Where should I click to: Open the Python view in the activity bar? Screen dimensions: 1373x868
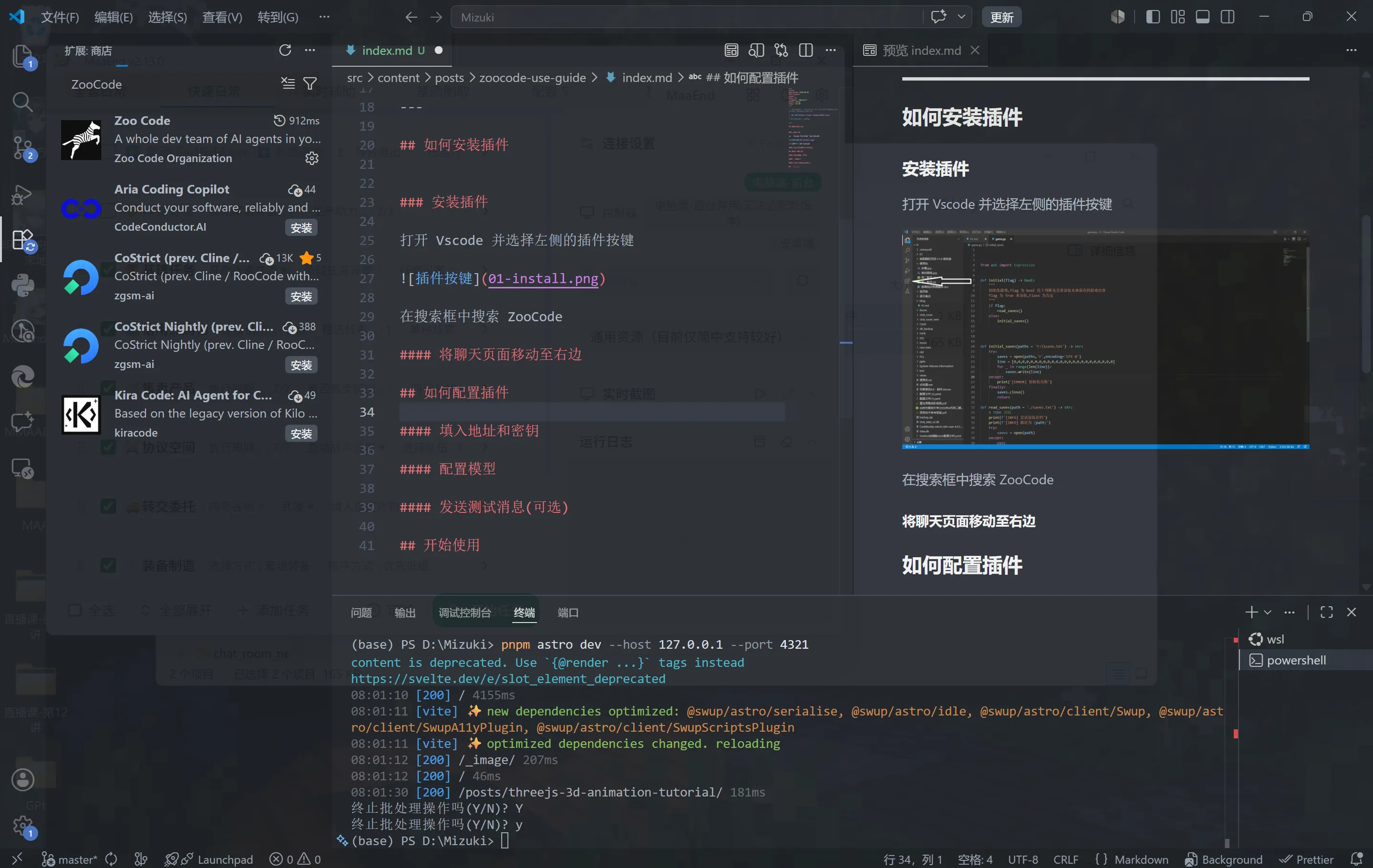click(23, 286)
